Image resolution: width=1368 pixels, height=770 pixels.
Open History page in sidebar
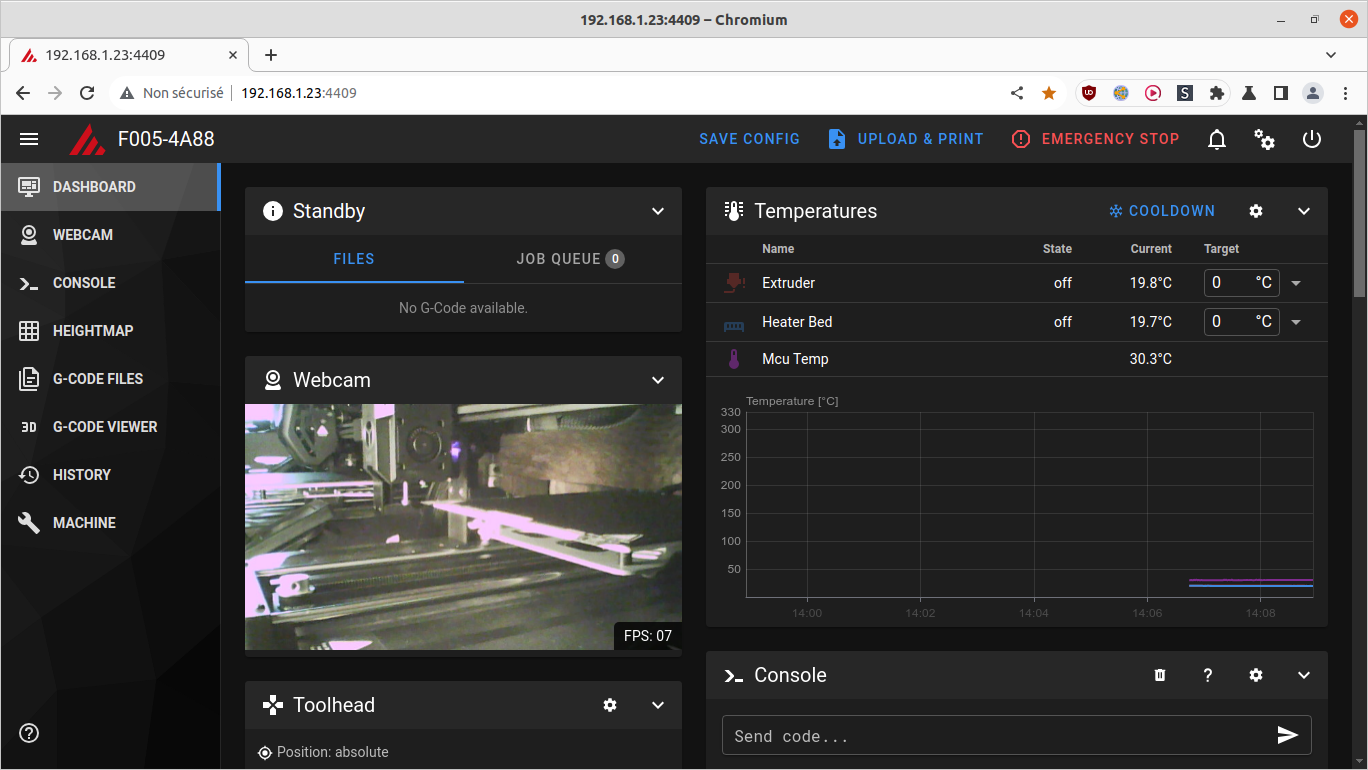[x=110, y=475]
